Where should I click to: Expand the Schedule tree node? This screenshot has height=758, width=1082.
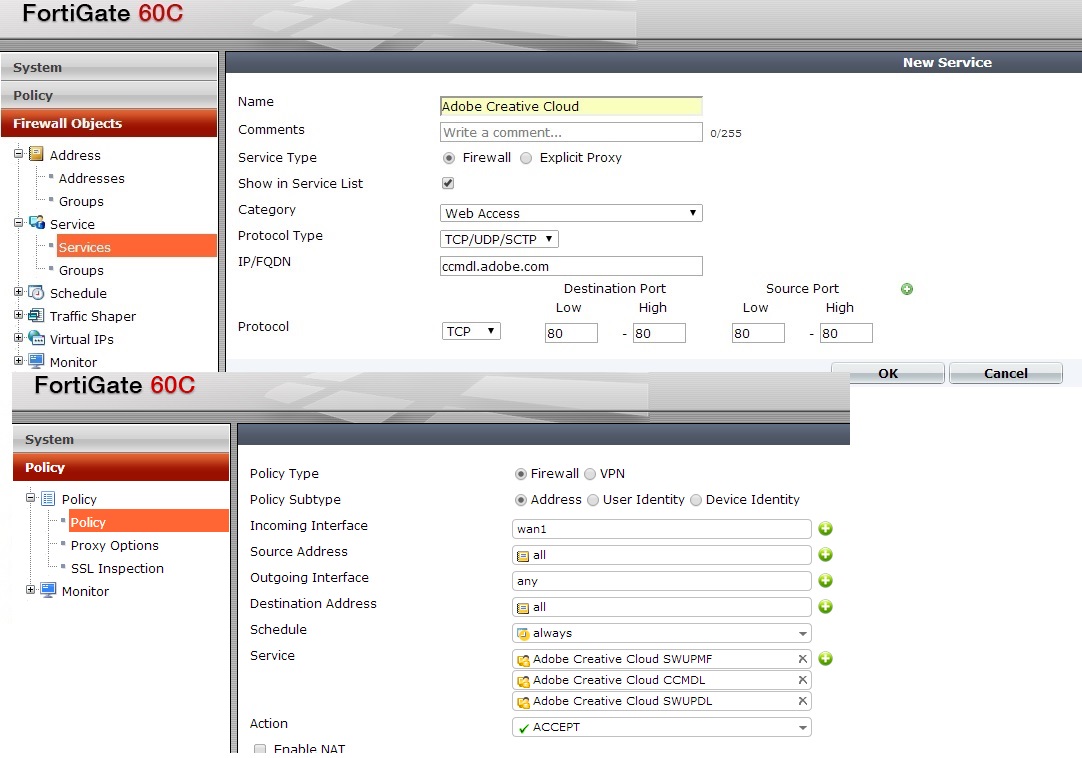pos(19,292)
